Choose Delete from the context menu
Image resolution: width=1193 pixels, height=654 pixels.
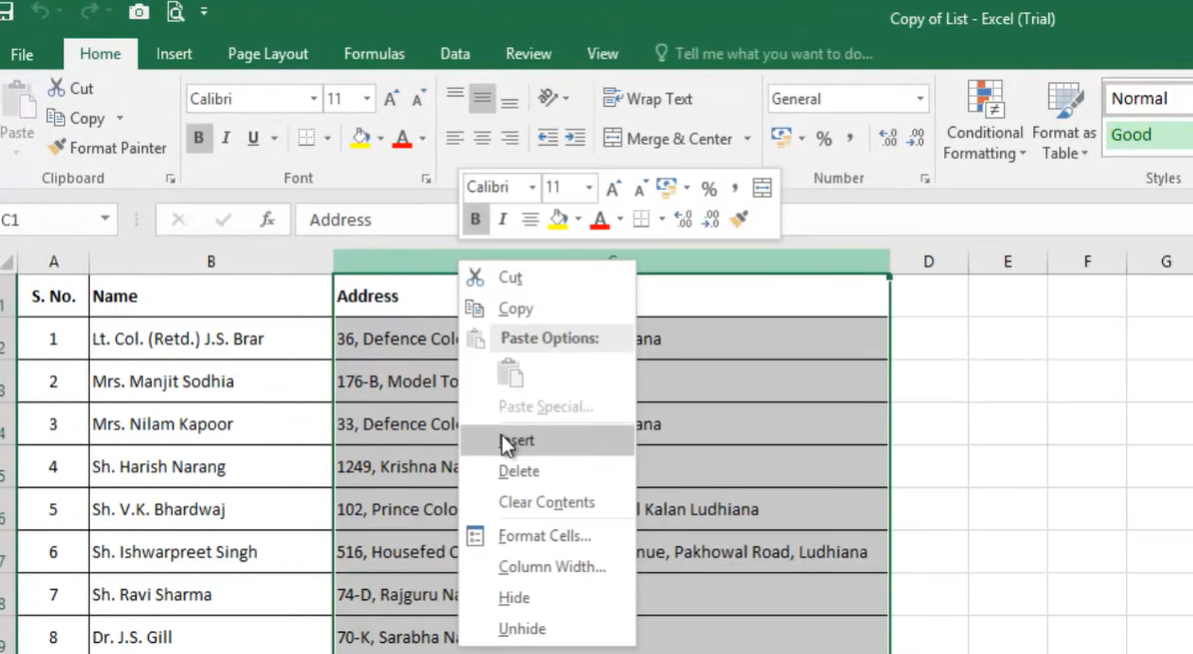click(x=547, y=471)
